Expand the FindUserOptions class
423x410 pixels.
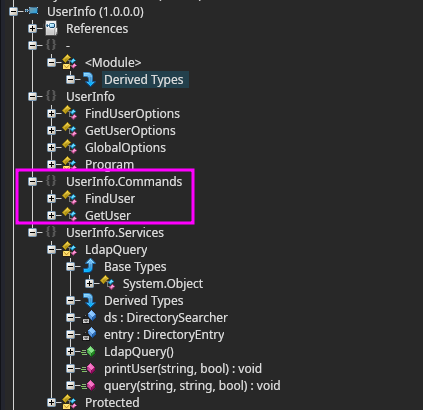(x=51, y=113)
